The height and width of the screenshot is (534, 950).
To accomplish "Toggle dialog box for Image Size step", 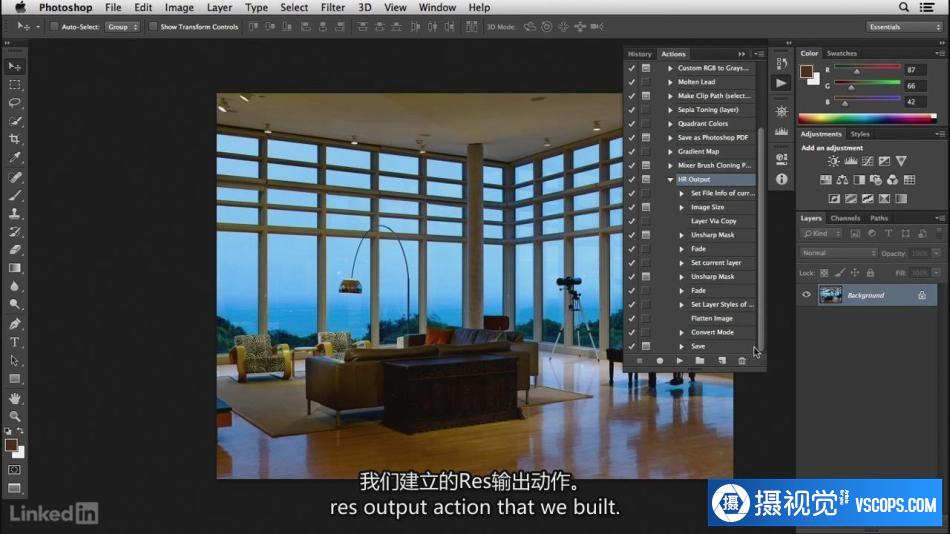I will (x=646, y=207).
